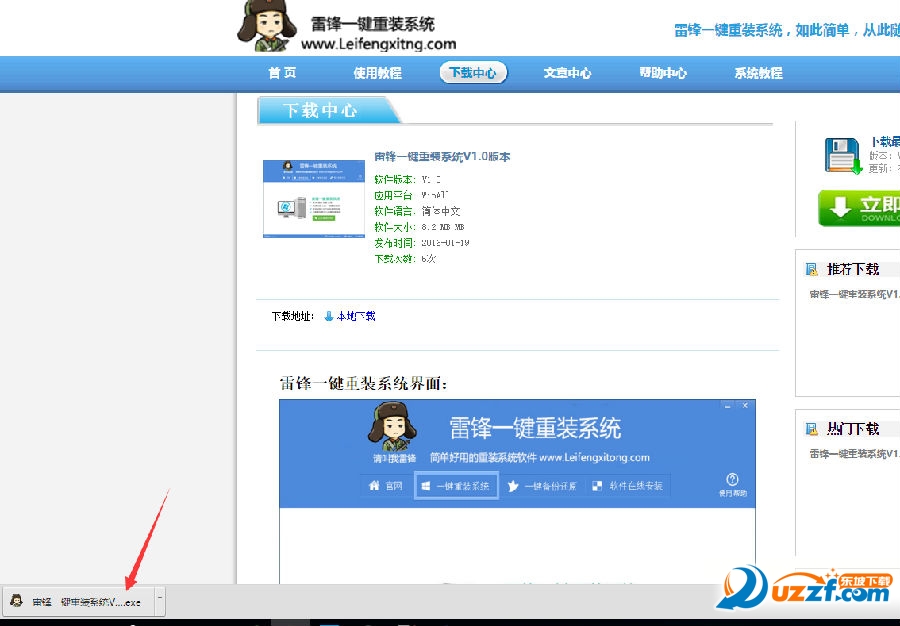Click the 推荐下载 software list entry
900x626 pixels.
(854, 294)
